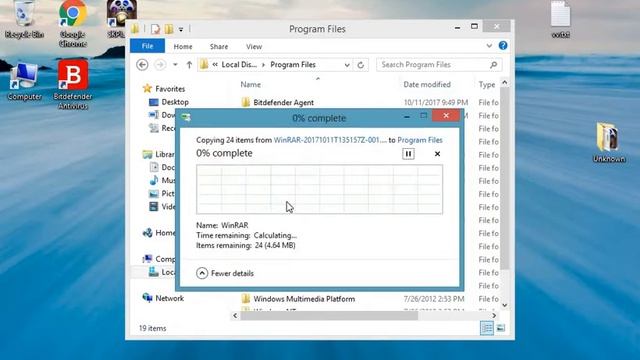Open the File tab in Explorer
Viewport: 640px width, 360px height.
tap(147, 46)
